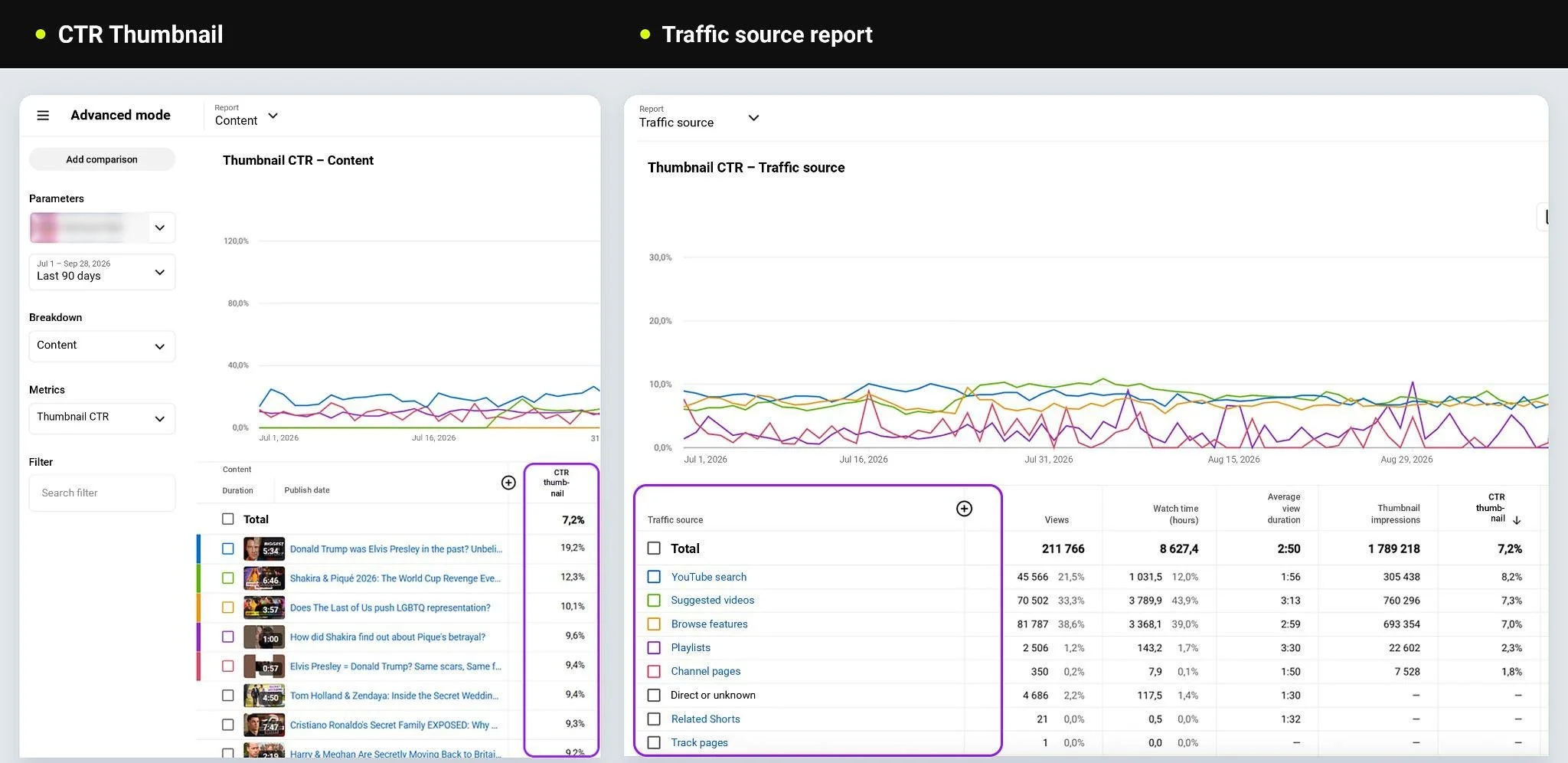Click the Publish date column header
Image resolution: width=1568 pixels, height=763 pixels.
pyautogui.click(x=307, y=490)
